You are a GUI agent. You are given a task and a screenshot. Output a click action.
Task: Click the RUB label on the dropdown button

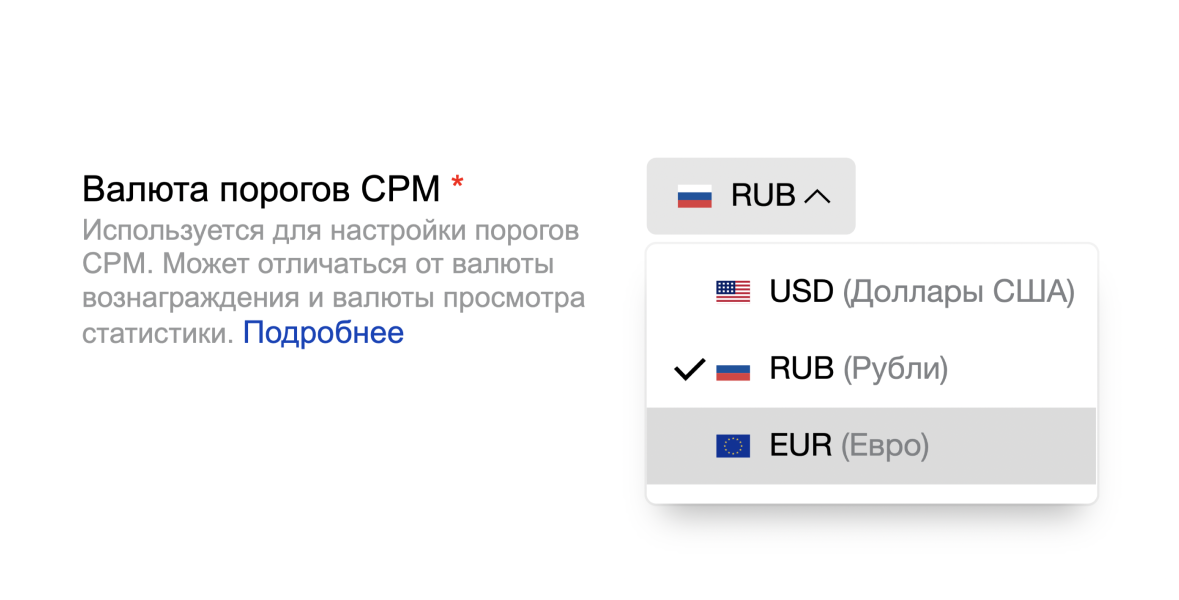(x=763, y=196)
